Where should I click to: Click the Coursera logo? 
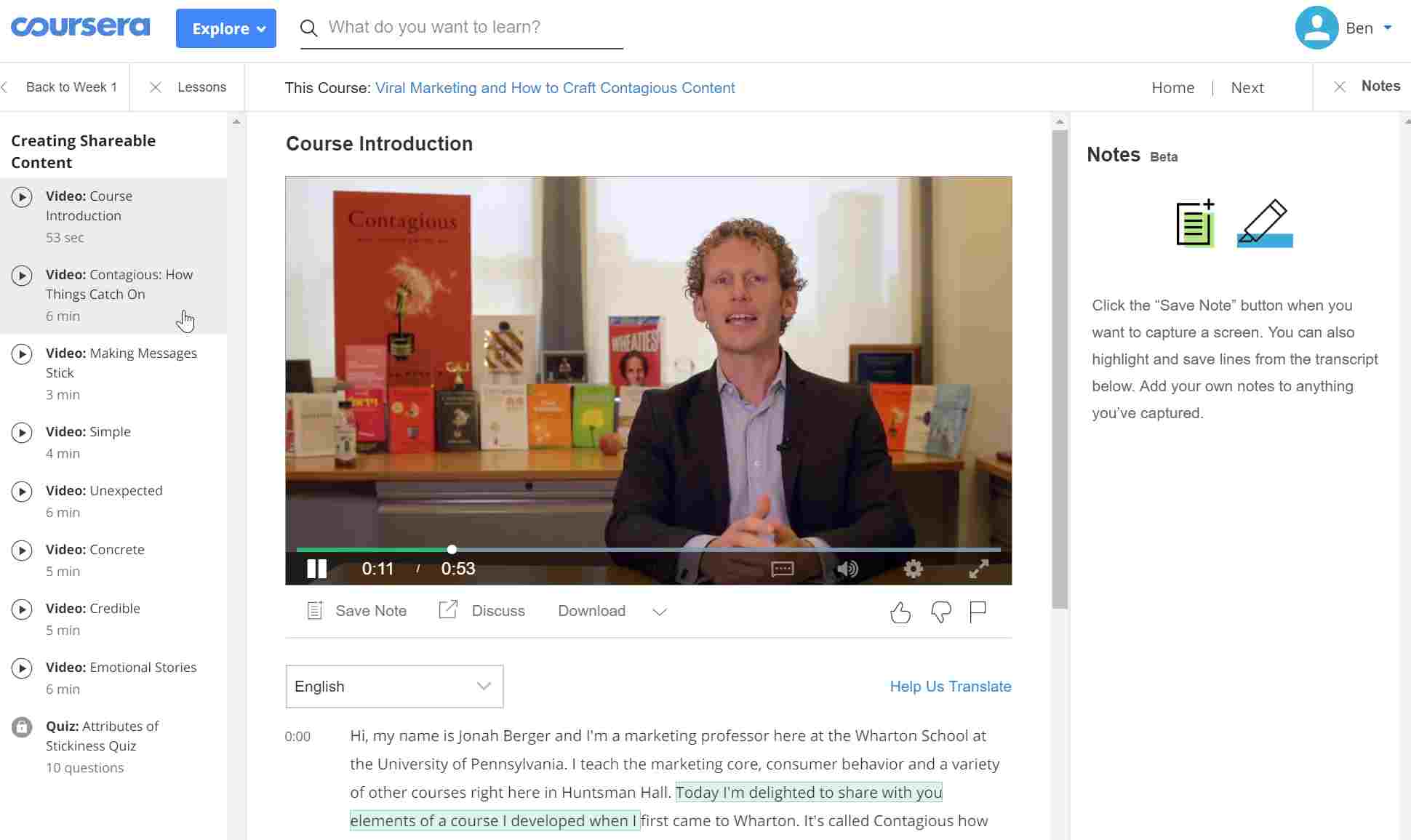[x=81, y=27]
